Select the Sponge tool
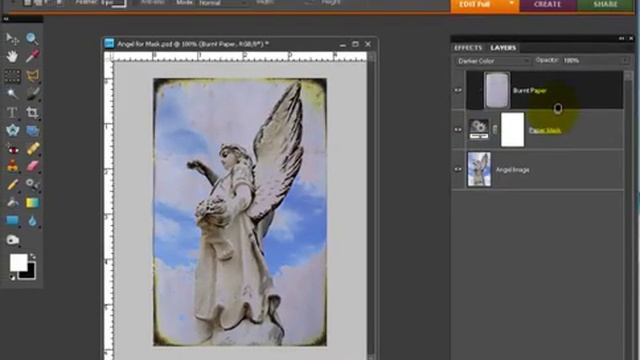This screenshot has height=360, width=640. click(12, 240)
